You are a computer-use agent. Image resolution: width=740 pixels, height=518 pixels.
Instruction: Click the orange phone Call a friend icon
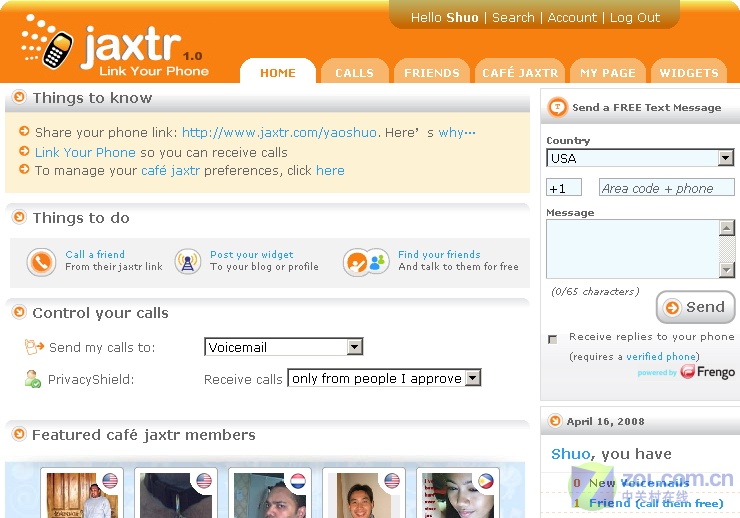(41, 262)
